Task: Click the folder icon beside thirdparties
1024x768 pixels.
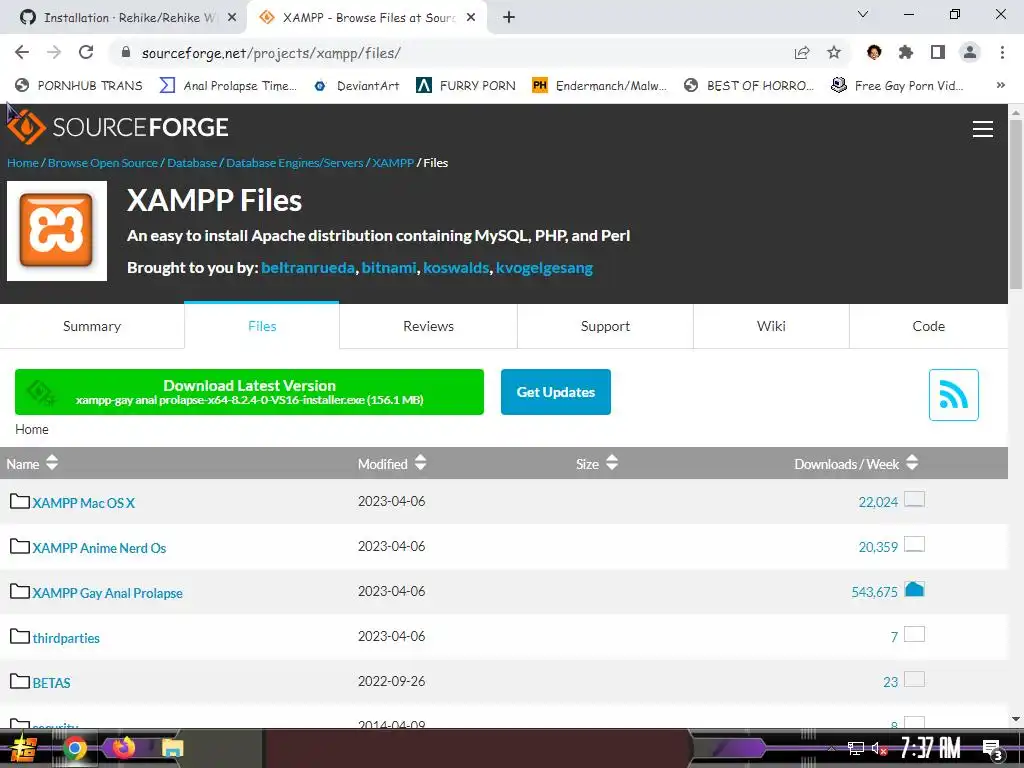Action: pos(20,636)
